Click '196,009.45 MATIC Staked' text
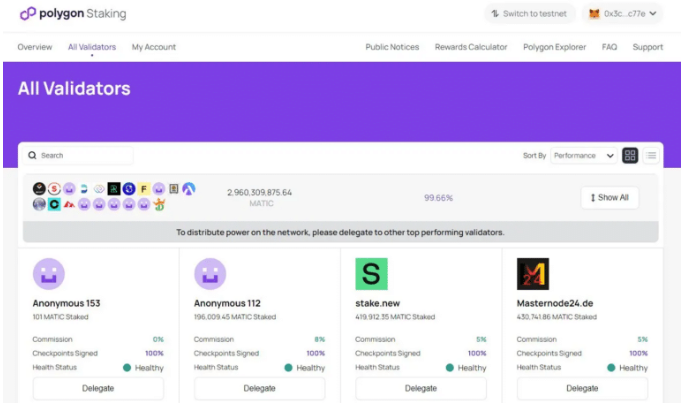696x403 pixels. tap(235, 317)
